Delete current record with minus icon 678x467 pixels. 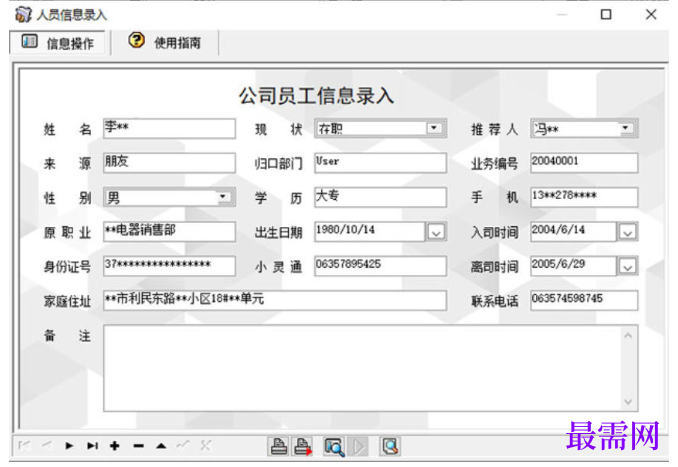[138, 445]
